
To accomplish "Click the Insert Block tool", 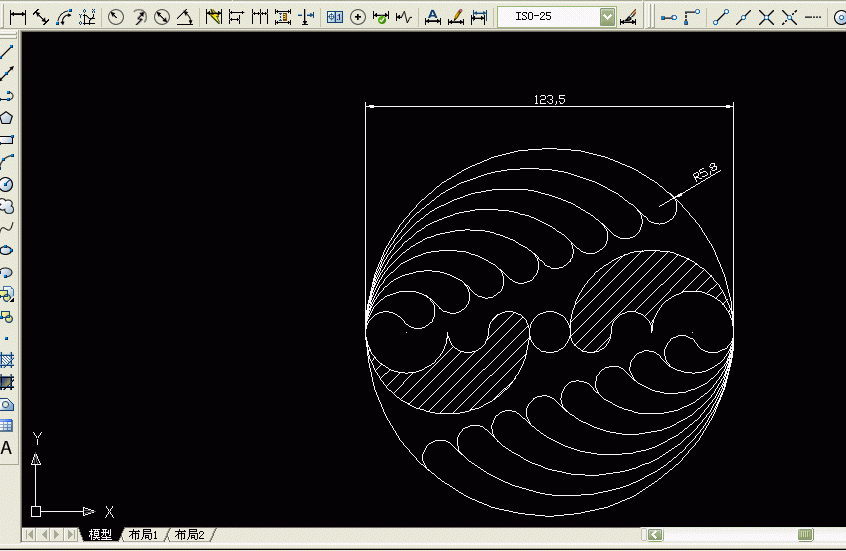I will point(7,294).
